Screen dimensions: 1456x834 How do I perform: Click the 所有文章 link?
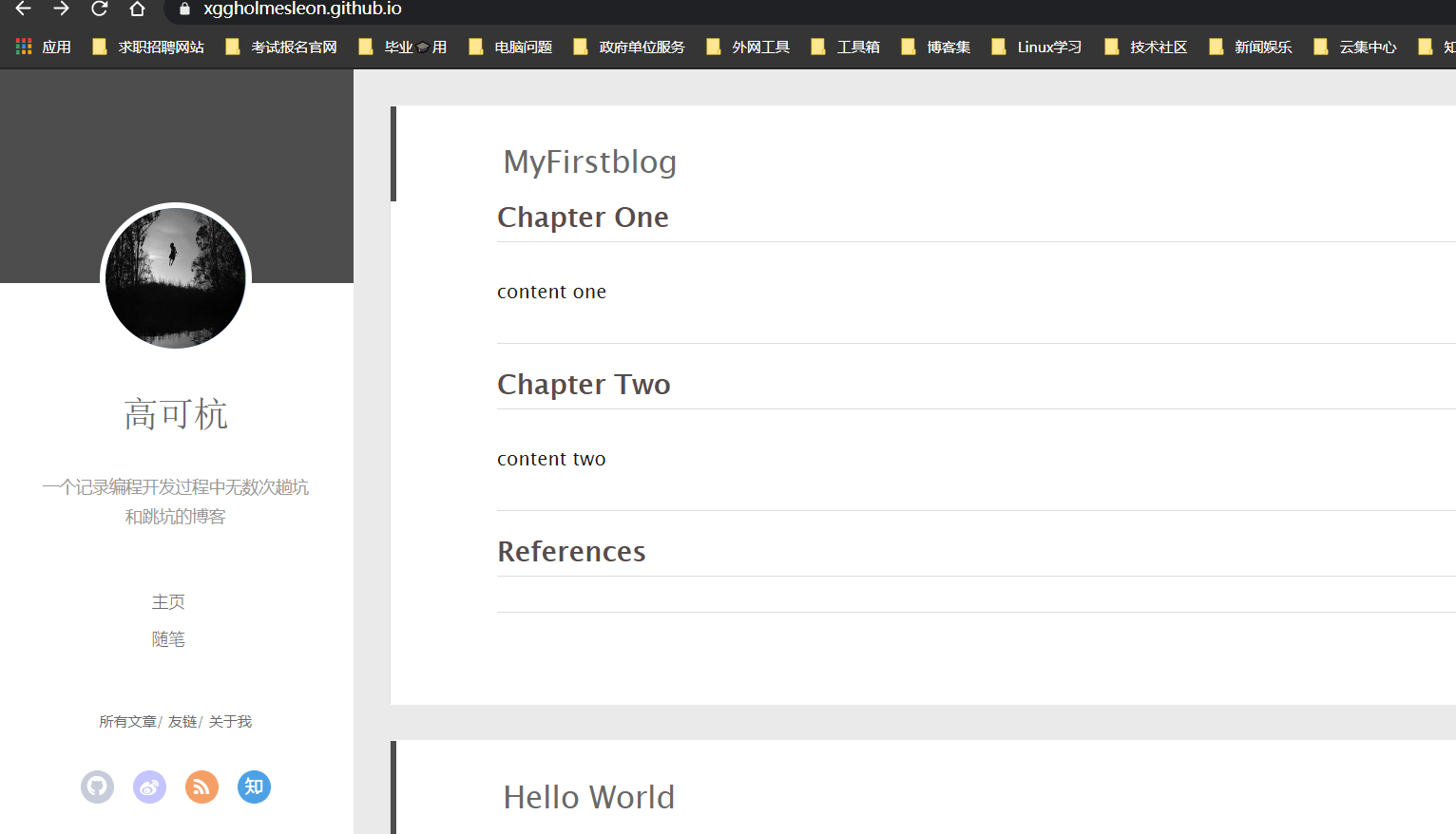[x=127, y=722]
